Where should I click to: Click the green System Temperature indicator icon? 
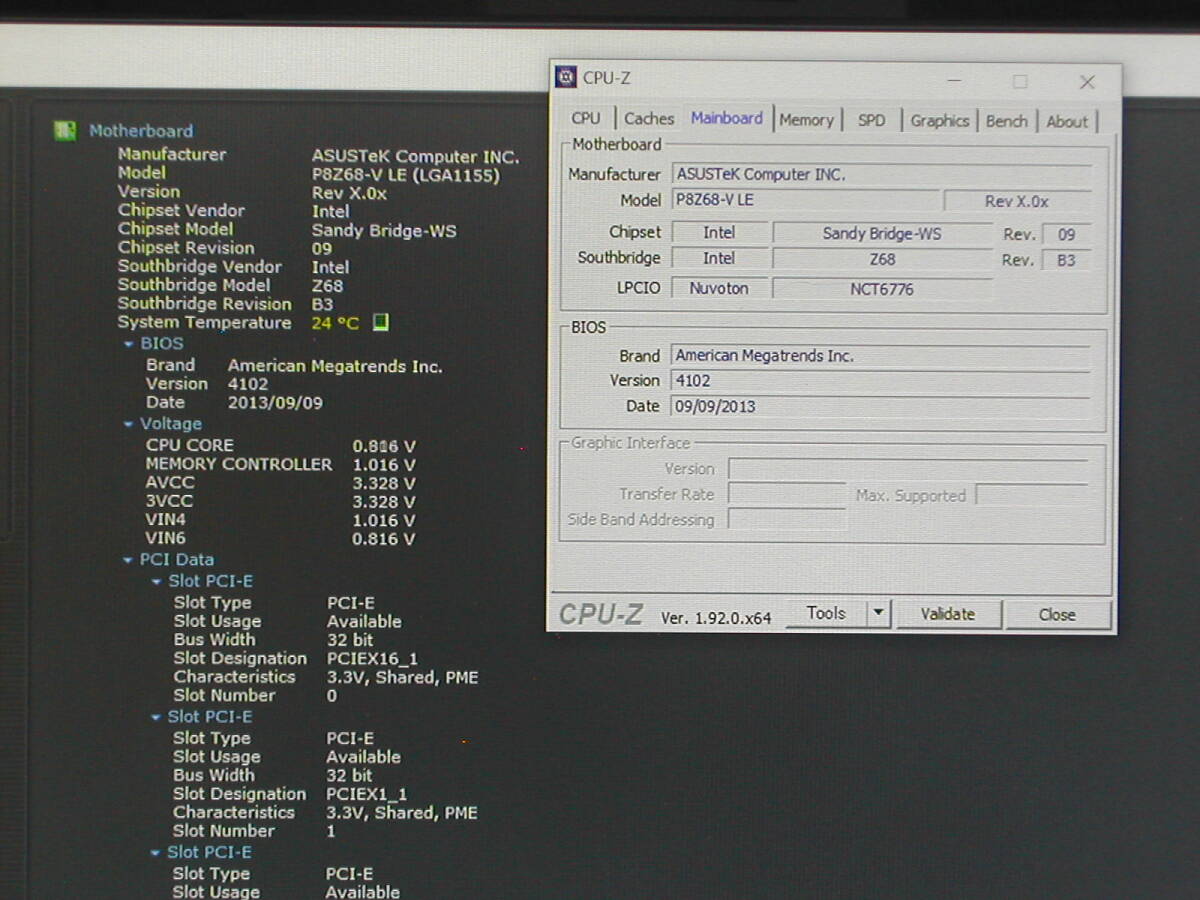[380, 323]
